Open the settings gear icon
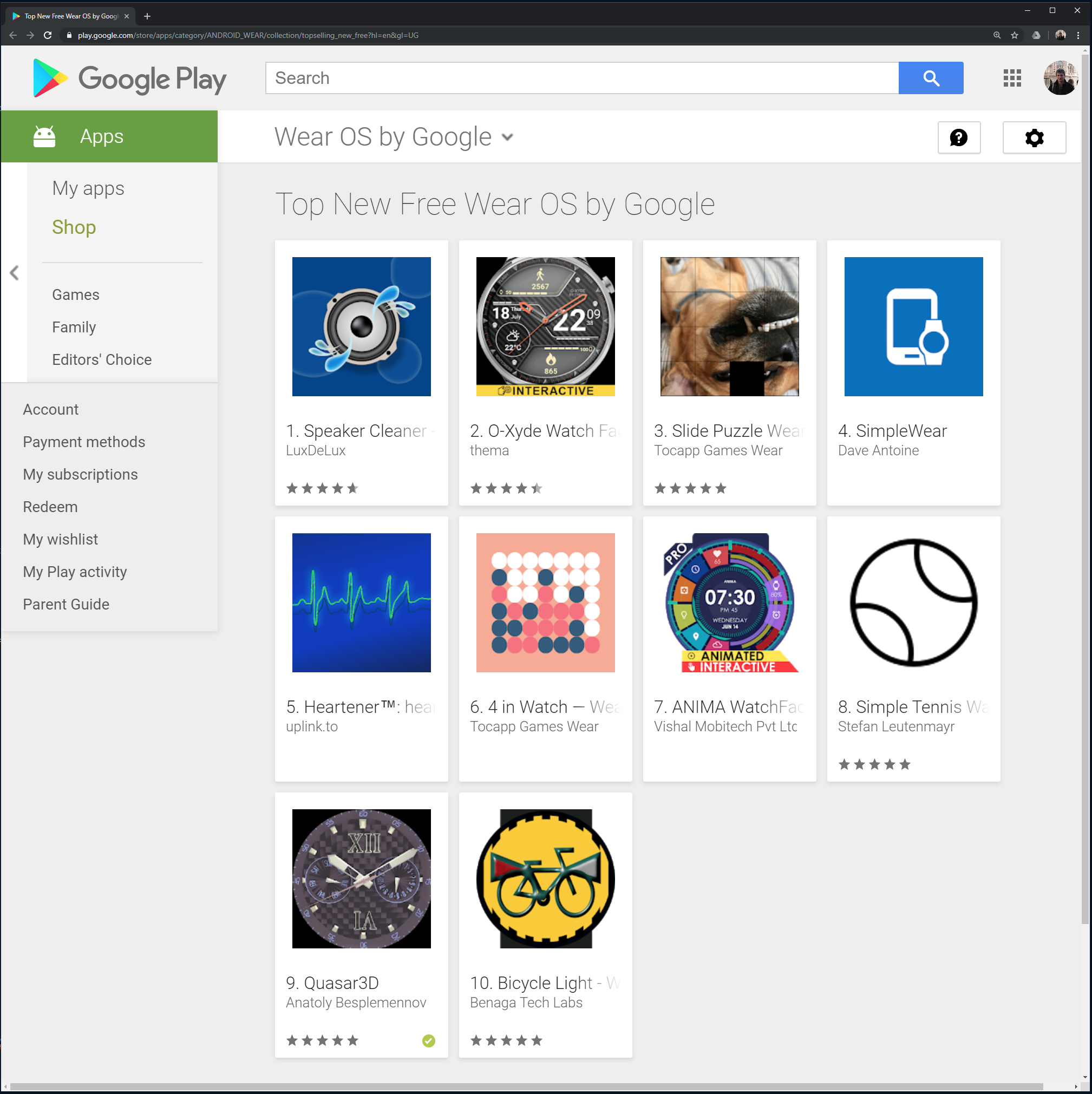The height and width of the screenshot is (1094, 1092). (x=1034, y=137)
